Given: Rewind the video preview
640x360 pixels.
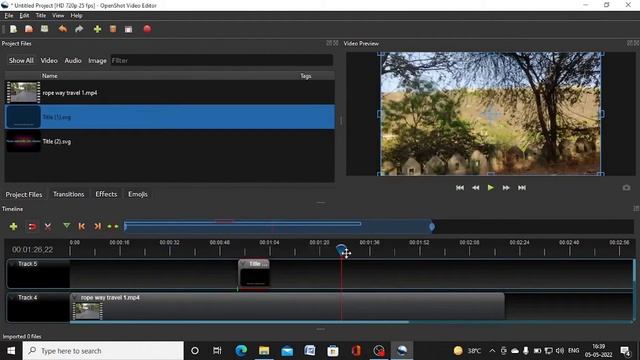Looking at the screenshot, I should [x=476, y=188].
